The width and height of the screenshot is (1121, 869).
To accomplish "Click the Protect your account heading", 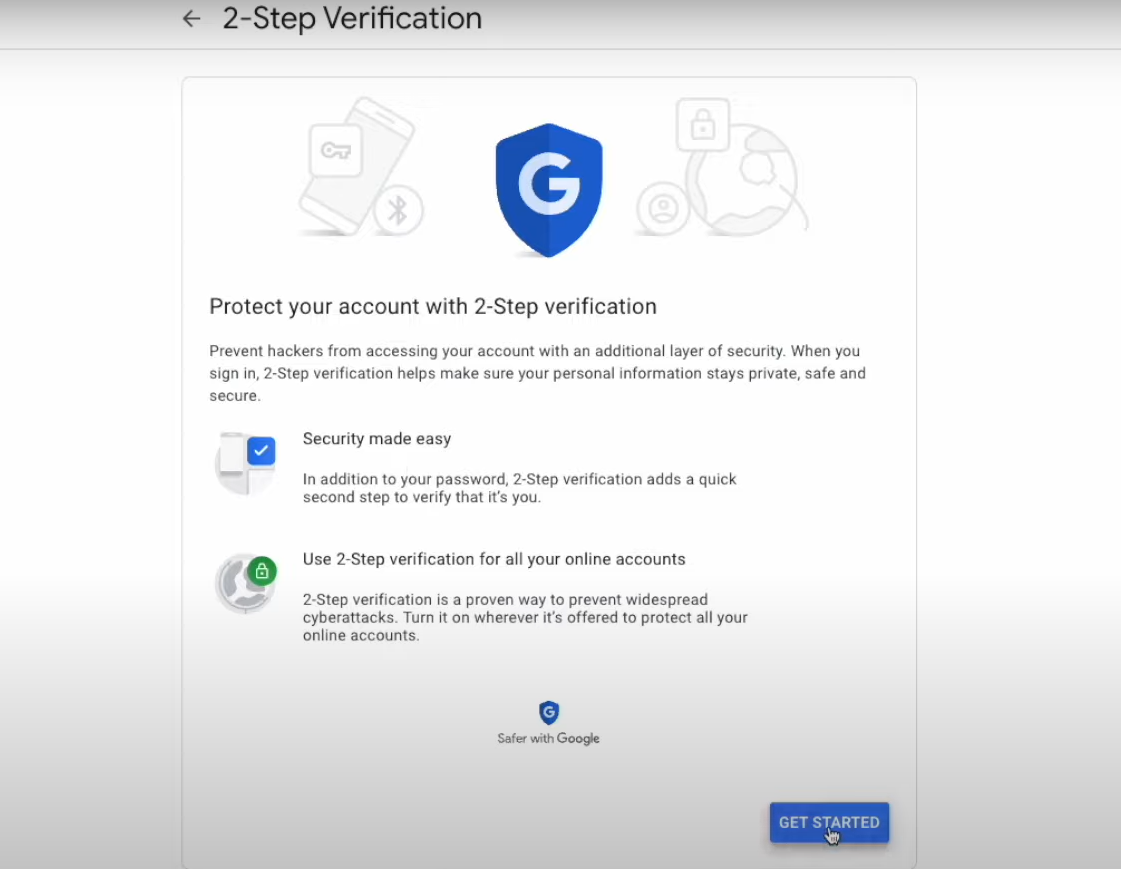I will (x=433, y=307).
